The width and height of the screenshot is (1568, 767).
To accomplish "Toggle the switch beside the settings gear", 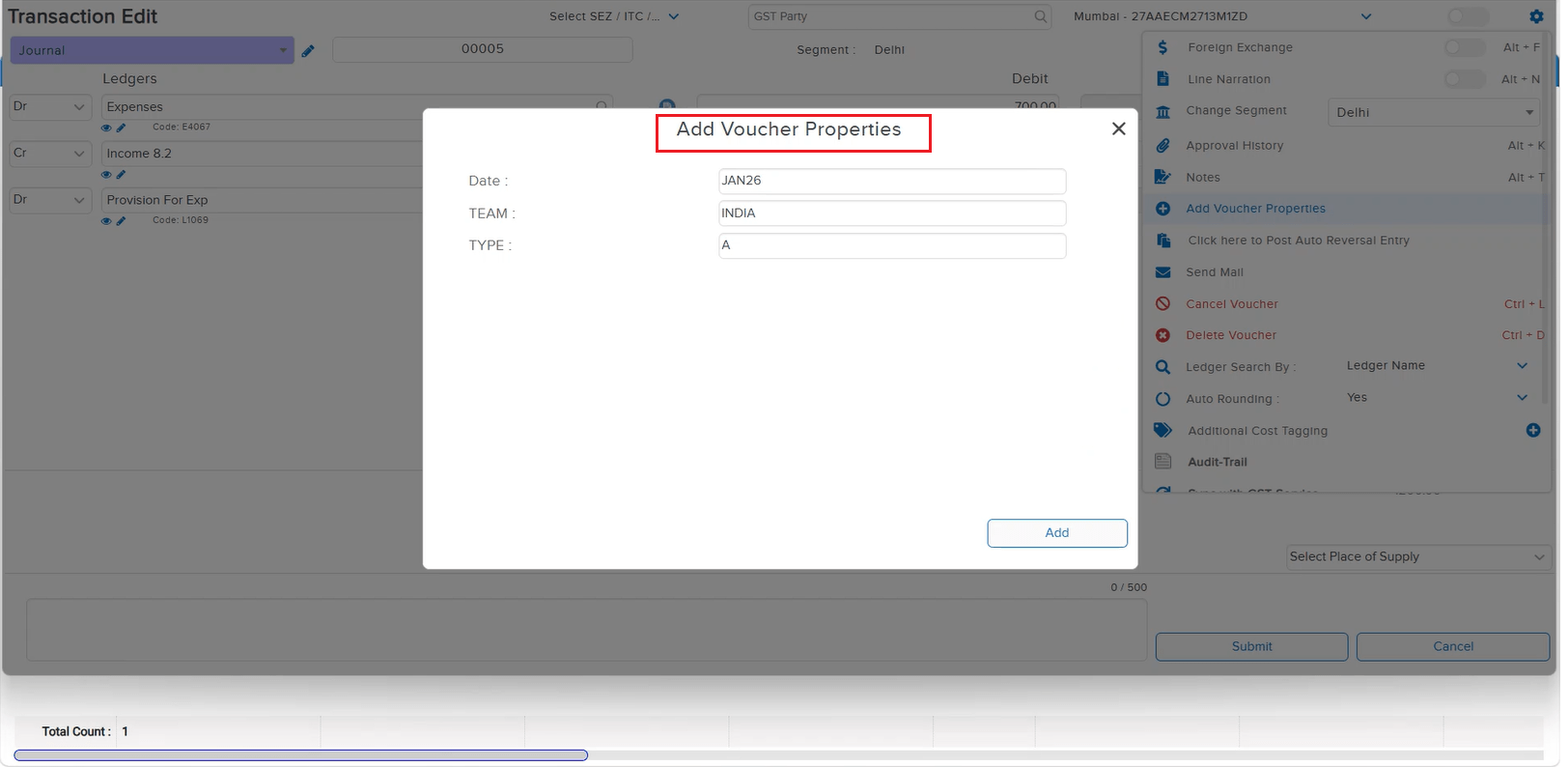I will click(x=1468, y=16).
